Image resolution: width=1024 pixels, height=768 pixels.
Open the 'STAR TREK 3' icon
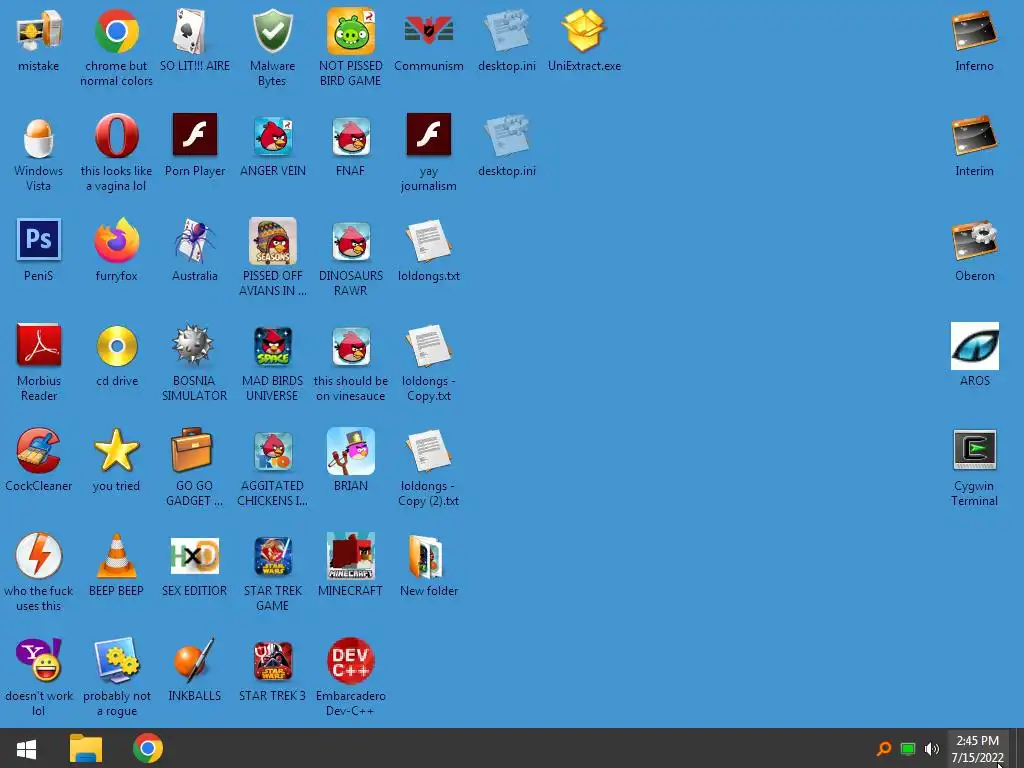[272, 661]
